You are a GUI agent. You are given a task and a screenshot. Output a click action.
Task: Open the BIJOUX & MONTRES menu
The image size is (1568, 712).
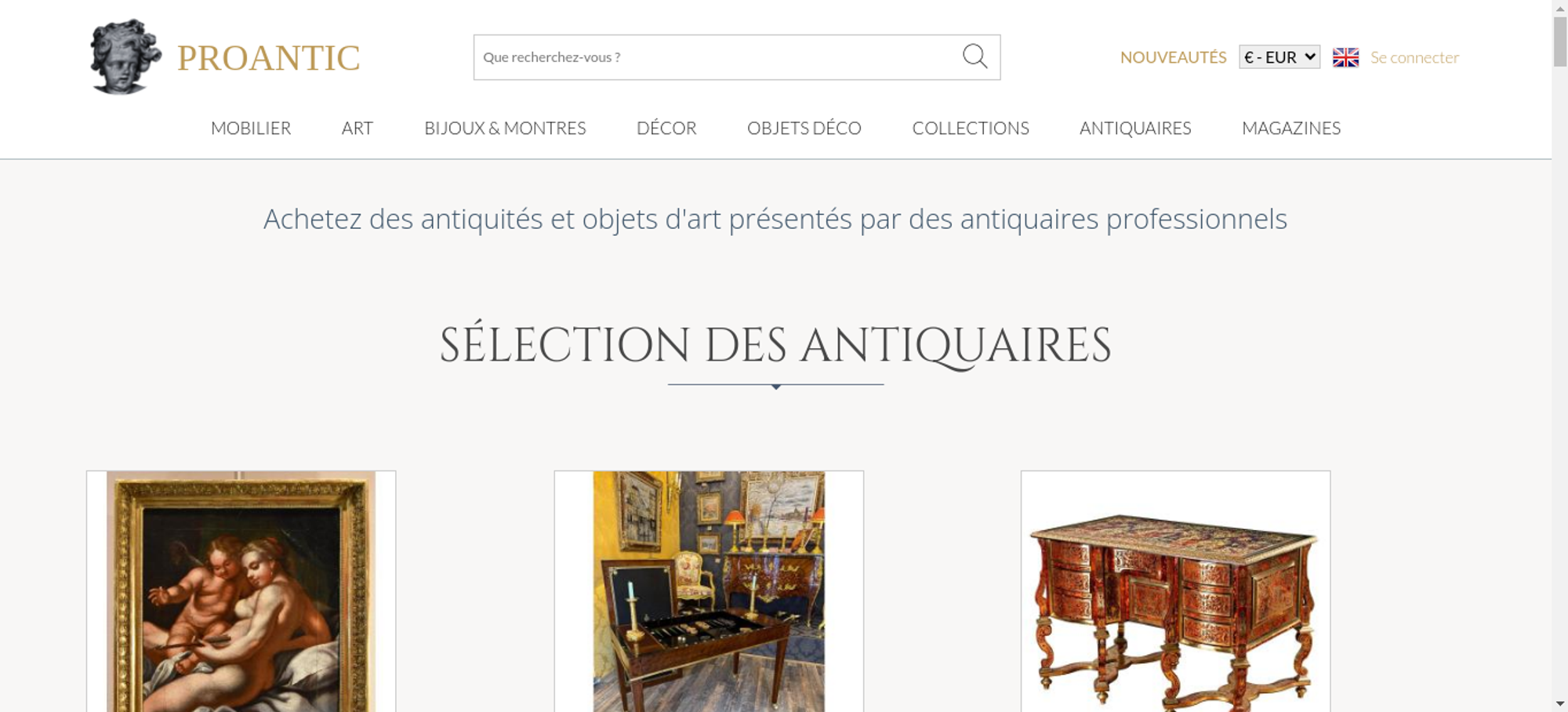coord(505,128)
